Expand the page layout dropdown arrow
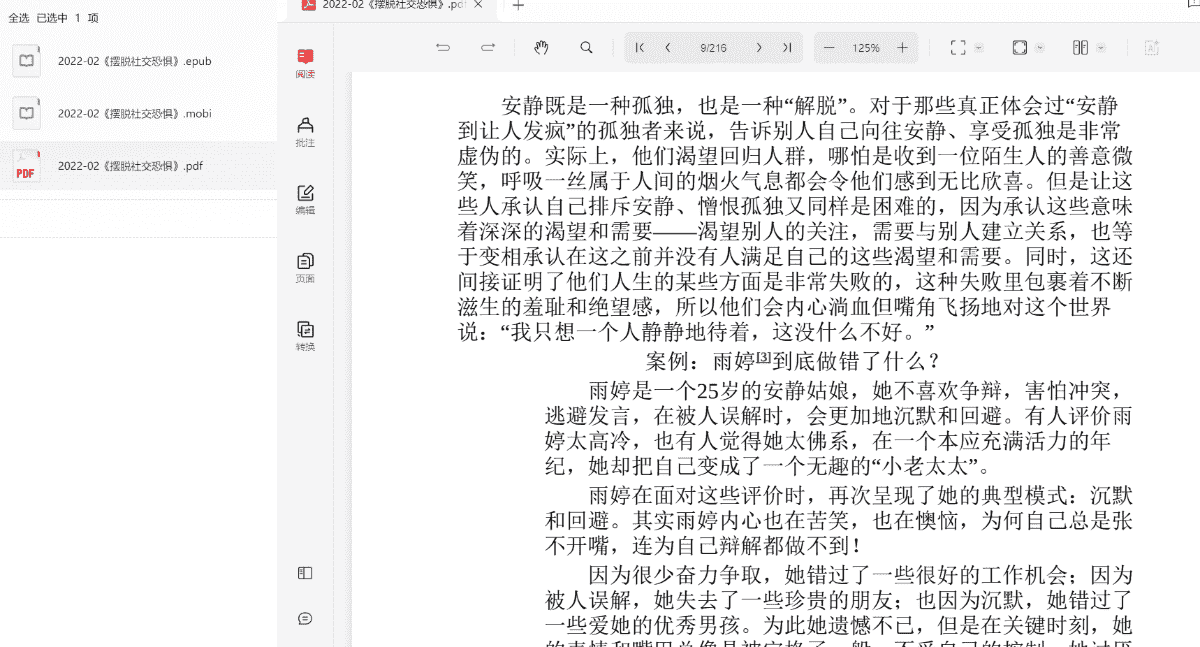 click(x=1101, y=48)
